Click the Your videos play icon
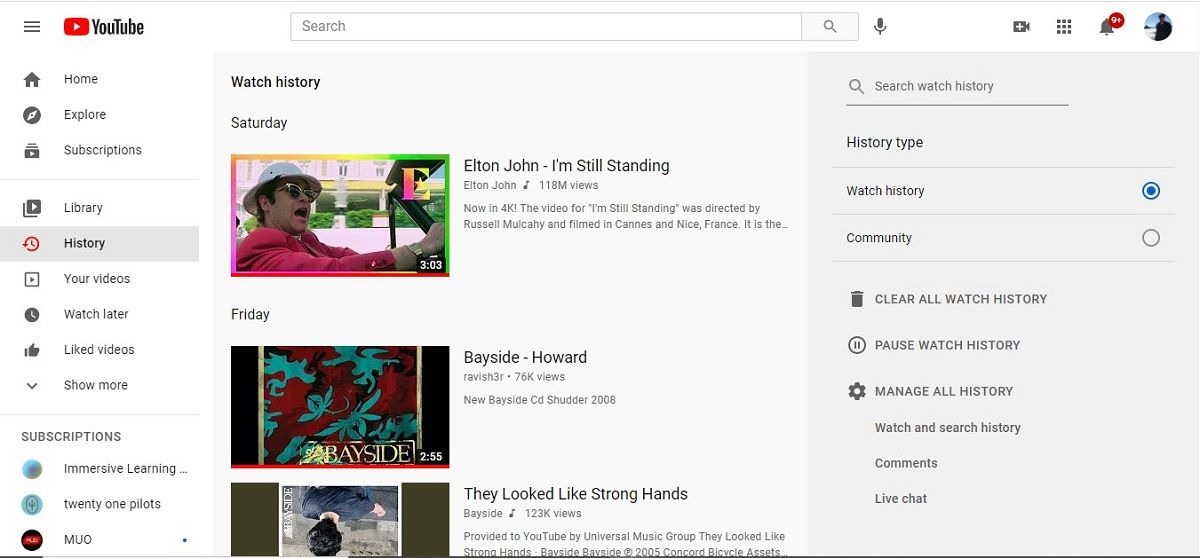1200x558 pixels. click(x=32, y=279)
